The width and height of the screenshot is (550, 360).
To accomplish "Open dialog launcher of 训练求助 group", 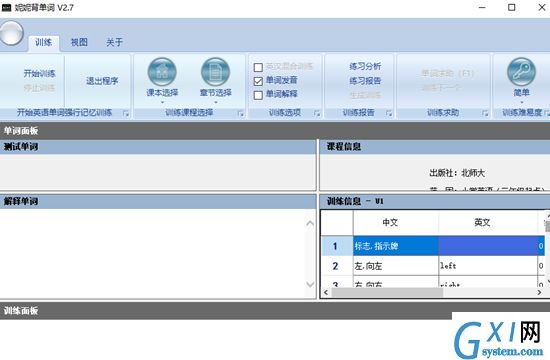I will coord(485,113).
